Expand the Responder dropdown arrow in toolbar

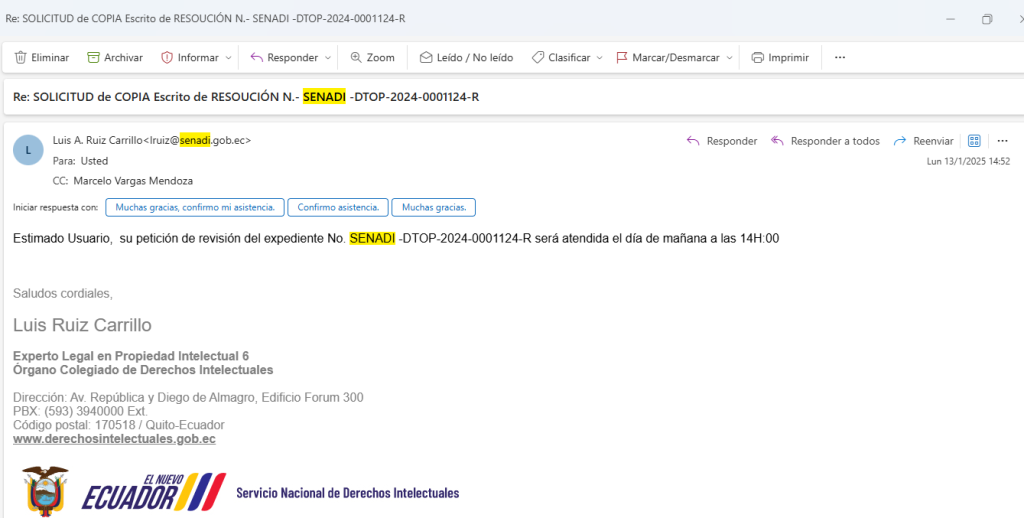328,58
